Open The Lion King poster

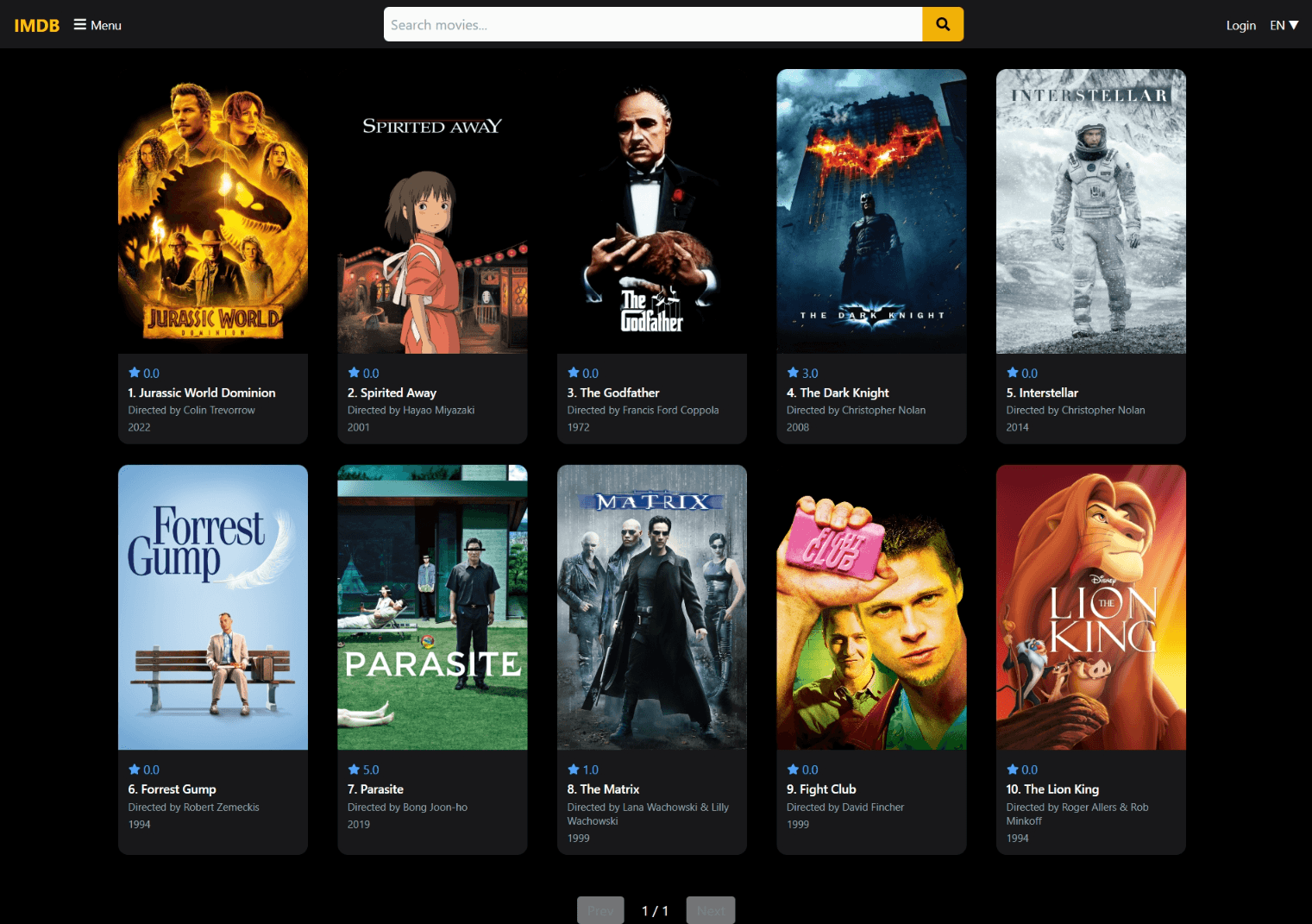tap(1091, 607)
